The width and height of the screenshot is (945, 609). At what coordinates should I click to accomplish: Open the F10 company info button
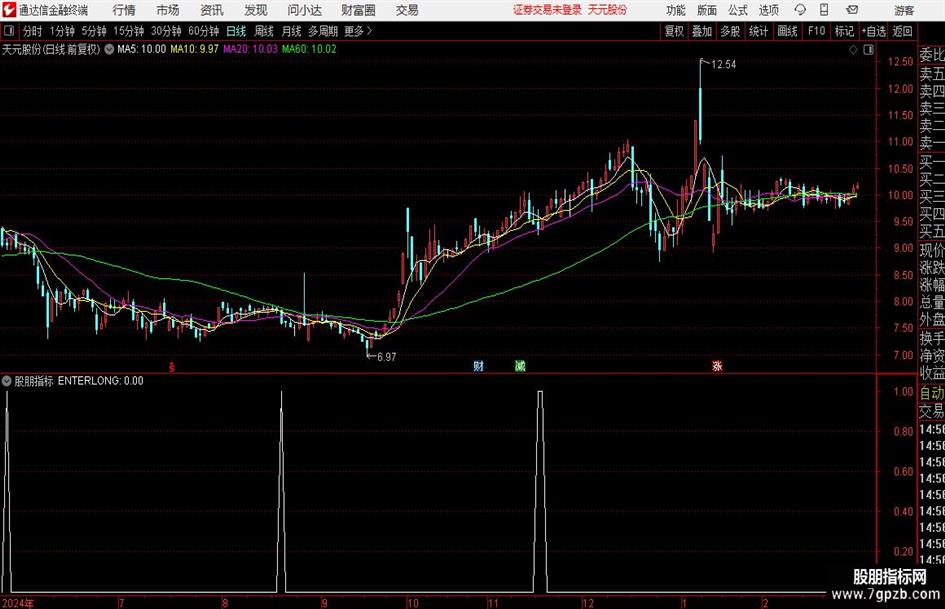[817, 31]
